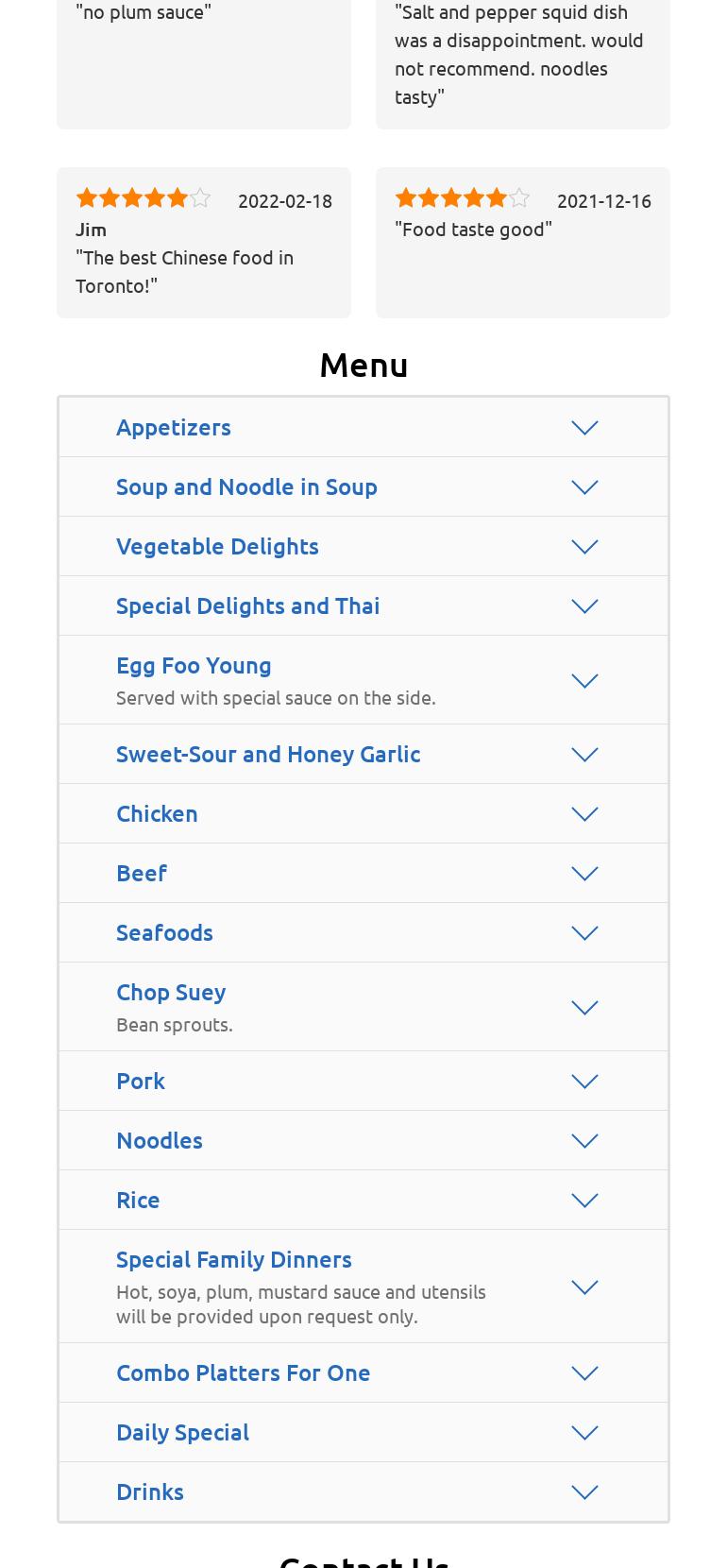Click the Soup and Noodle in Soup chevron
The width and height of the screenshot is (727, 1568).
[584, 487]
